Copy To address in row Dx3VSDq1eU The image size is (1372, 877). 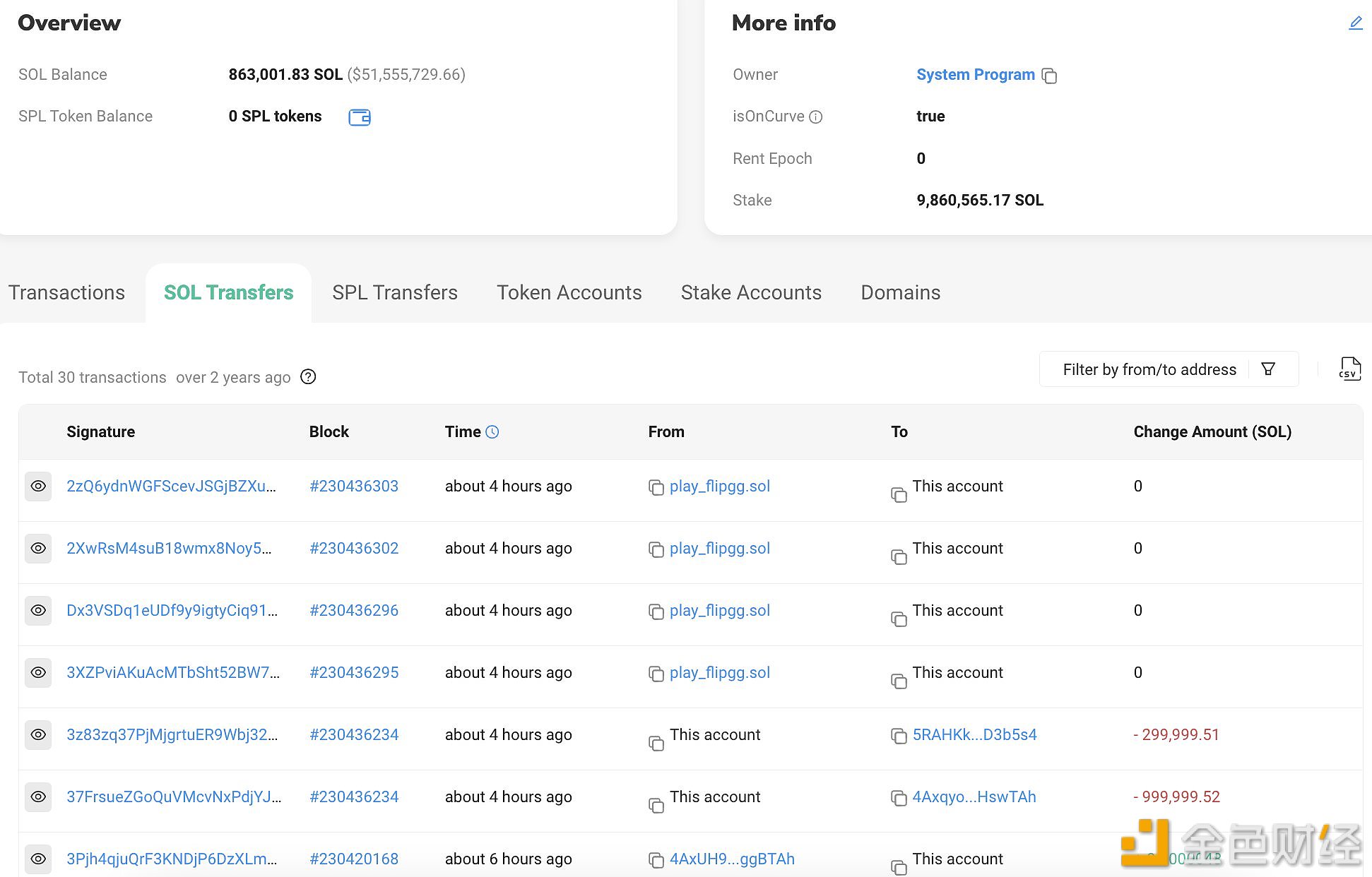point(899,619)
